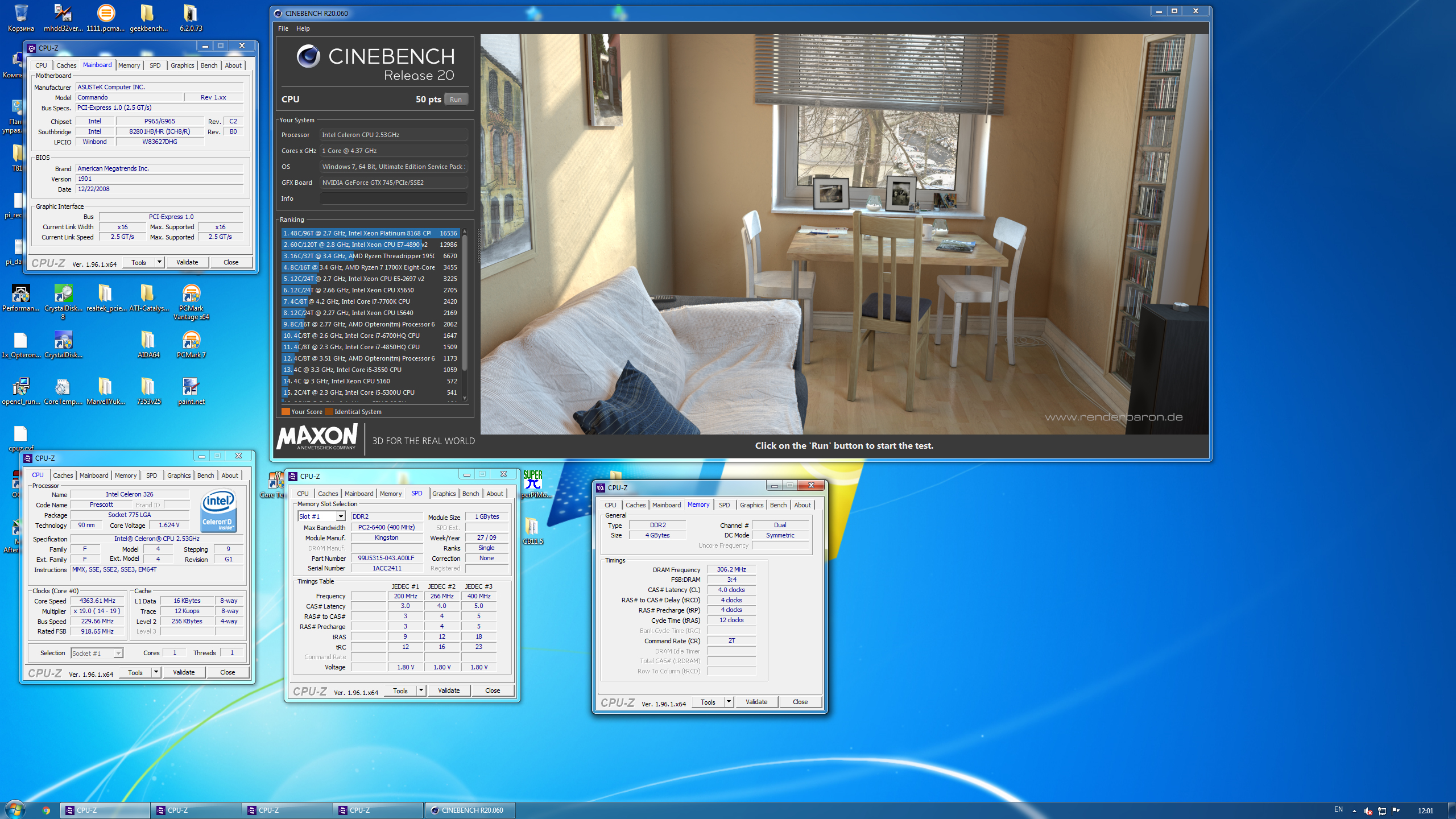
Task: Select ranking entry Intel Core i7-7700K CPU
Action: point(370,301)
